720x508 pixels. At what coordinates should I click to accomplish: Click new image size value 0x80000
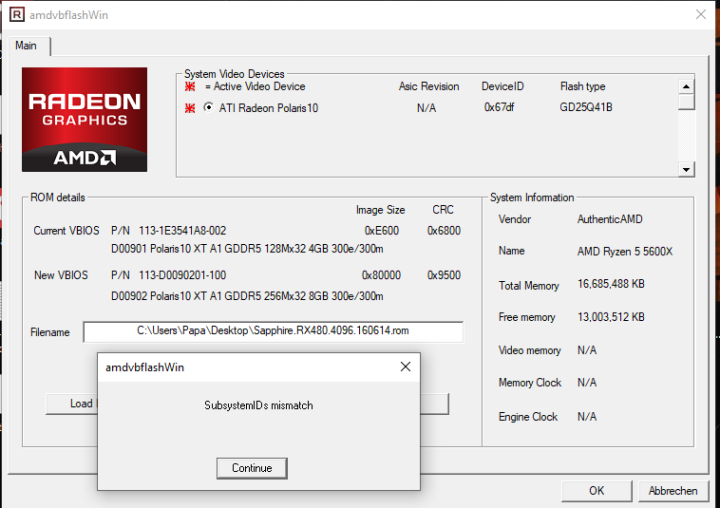tap(381, 275)
